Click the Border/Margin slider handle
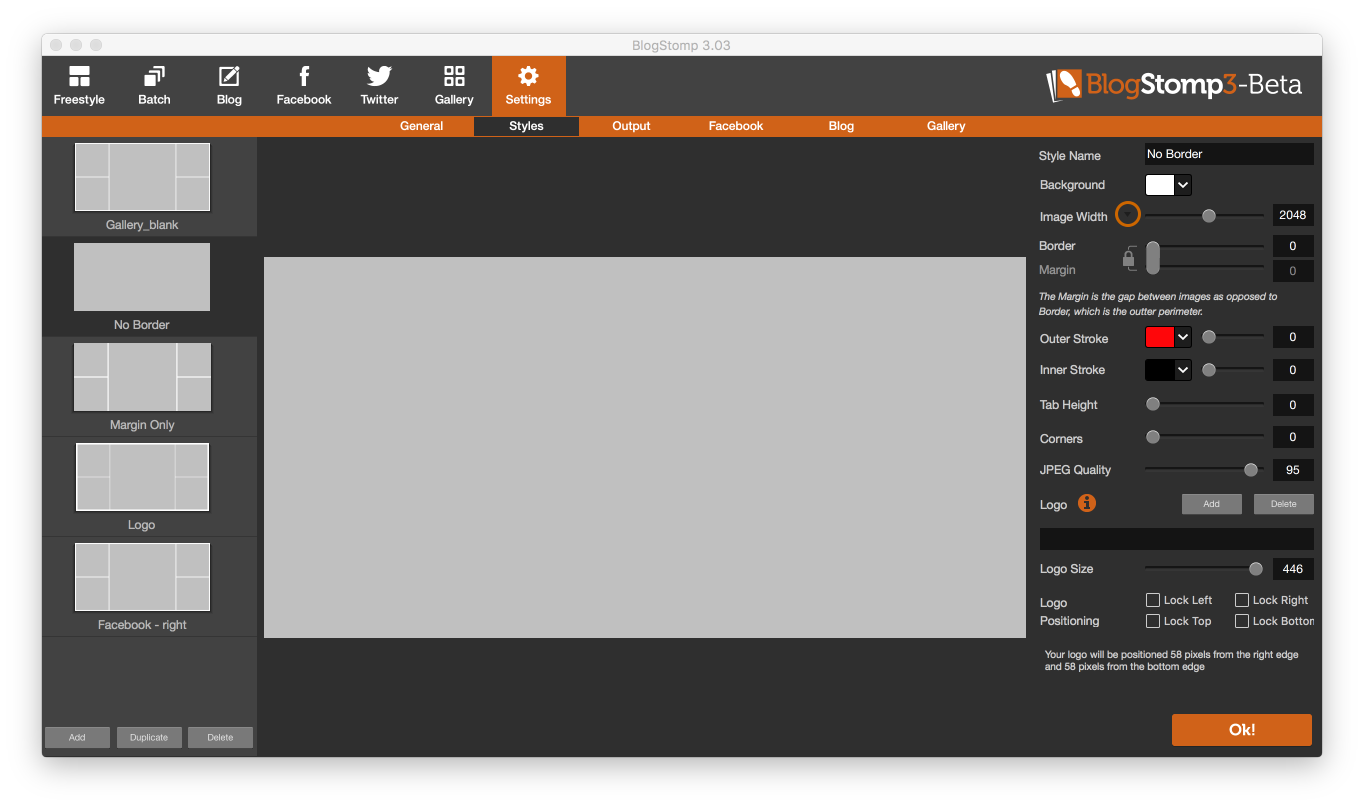This screenshot has height=807, width=1364. pyautogui.click(x=1153, y=257)
